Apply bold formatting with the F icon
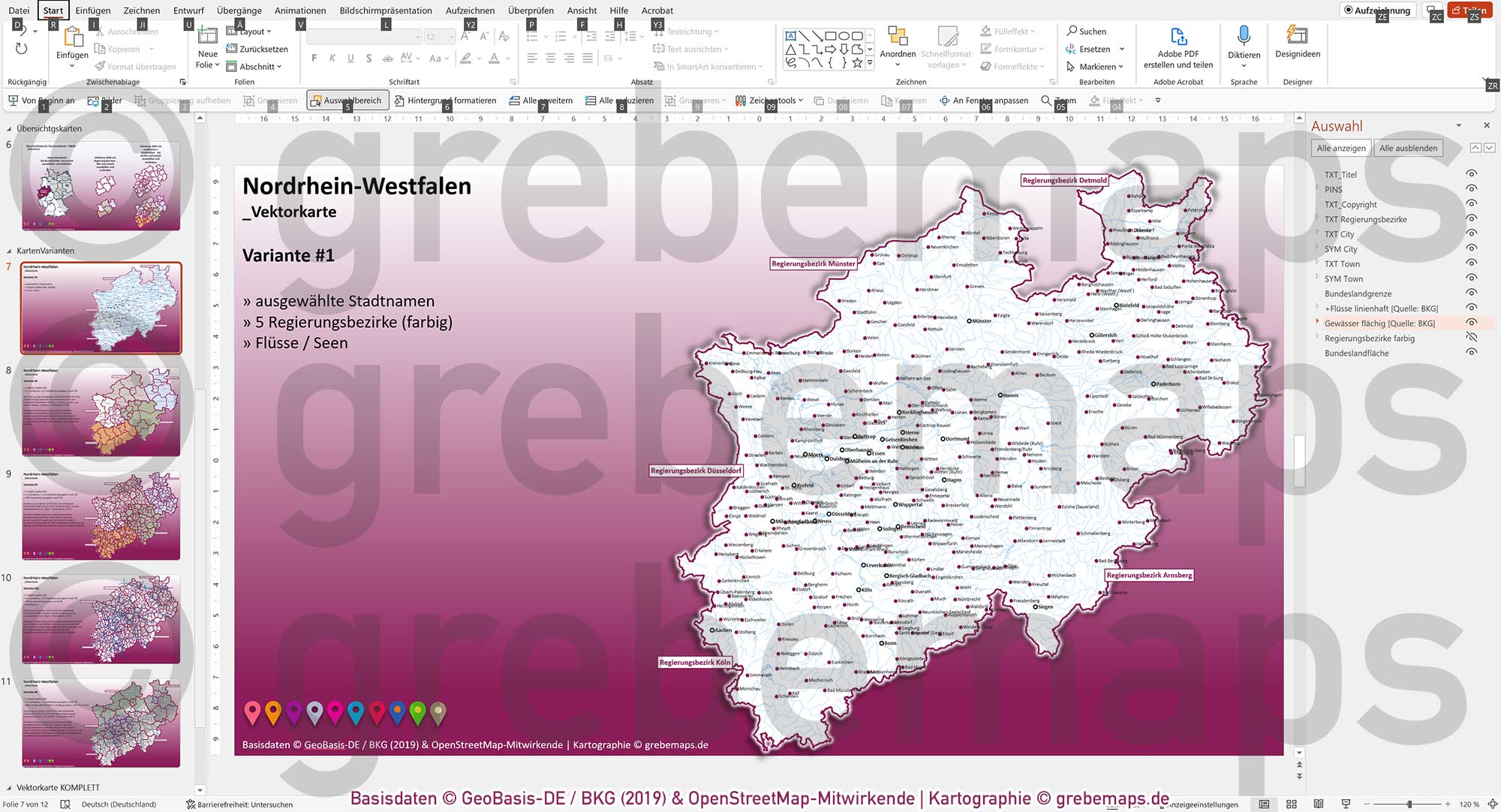 [314, 57]
